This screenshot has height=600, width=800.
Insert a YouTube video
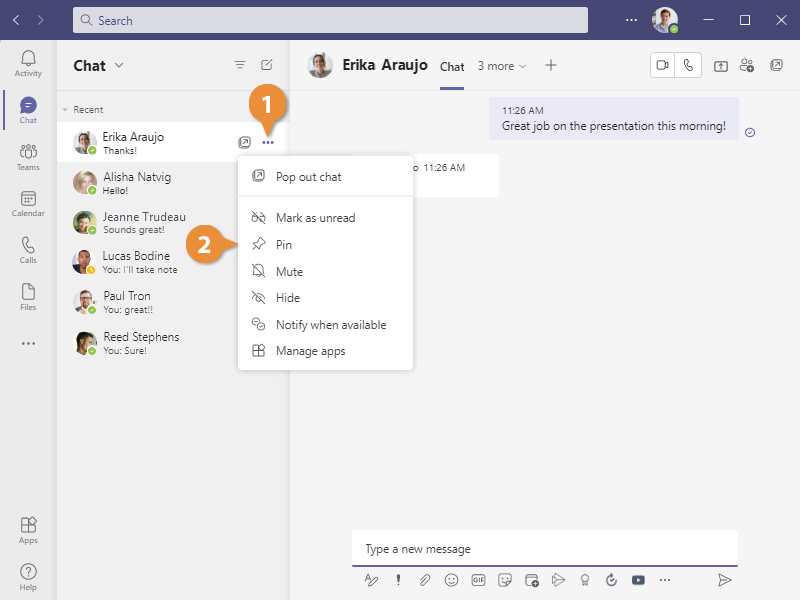(x=638, y=580)
